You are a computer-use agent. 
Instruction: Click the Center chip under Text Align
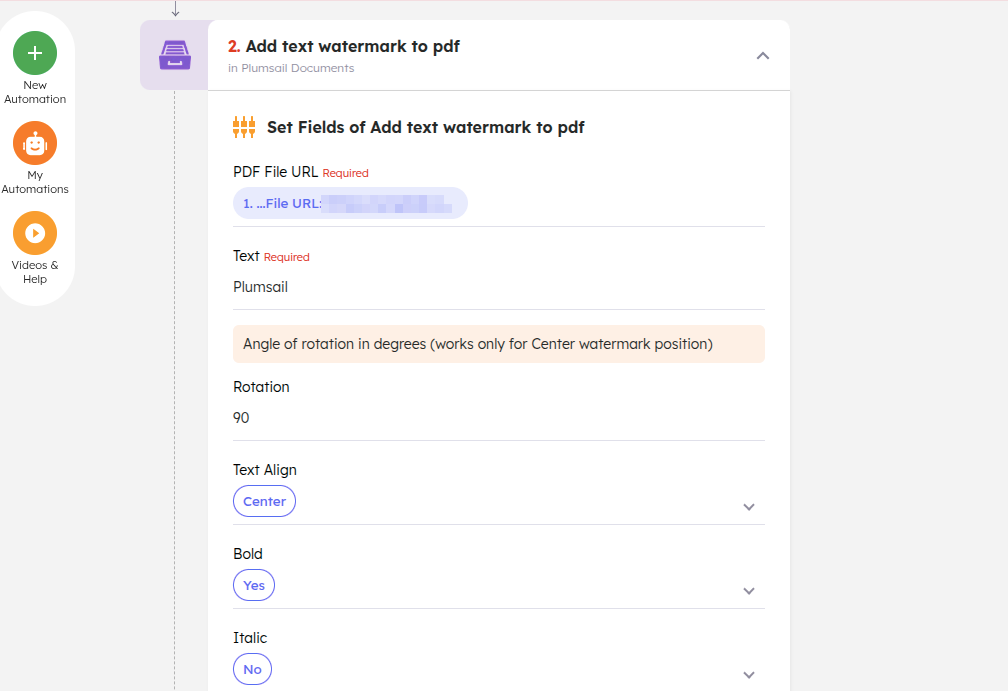click(264, 501)
